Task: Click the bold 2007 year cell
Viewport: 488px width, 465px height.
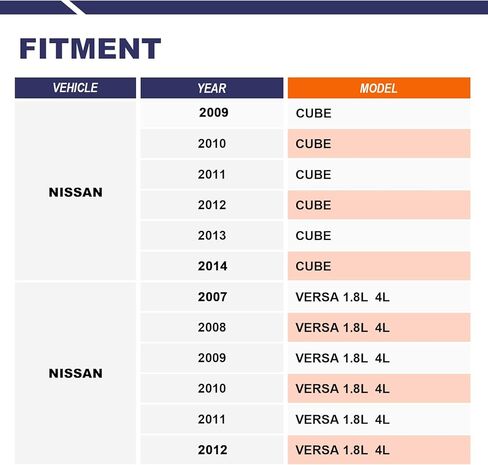Action: pyautogui.click(x=212, y=297)
